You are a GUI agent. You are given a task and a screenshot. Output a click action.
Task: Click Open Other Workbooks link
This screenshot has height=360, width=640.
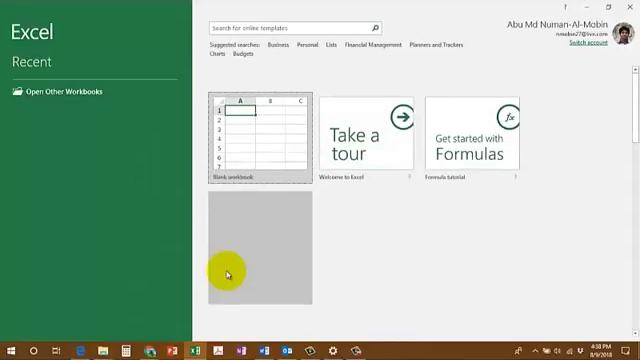click(x=64, y=91)
